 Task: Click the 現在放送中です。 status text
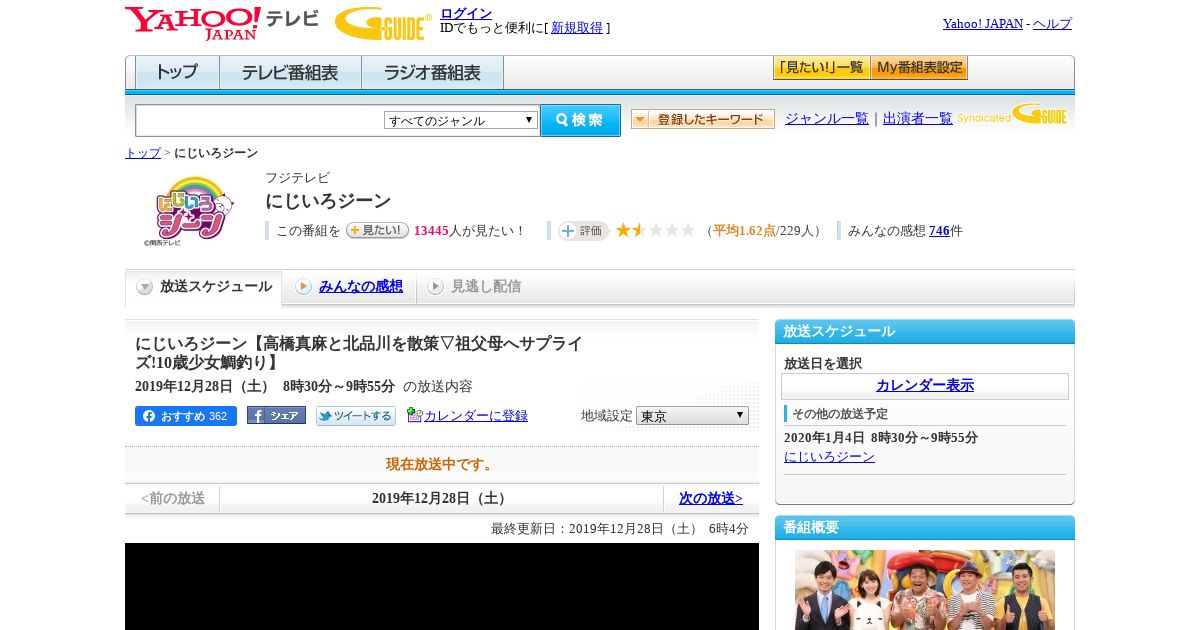(441, 465)
